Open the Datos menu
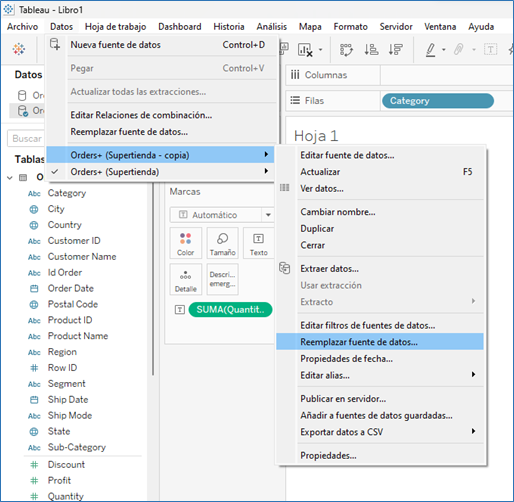 [61, 27]
